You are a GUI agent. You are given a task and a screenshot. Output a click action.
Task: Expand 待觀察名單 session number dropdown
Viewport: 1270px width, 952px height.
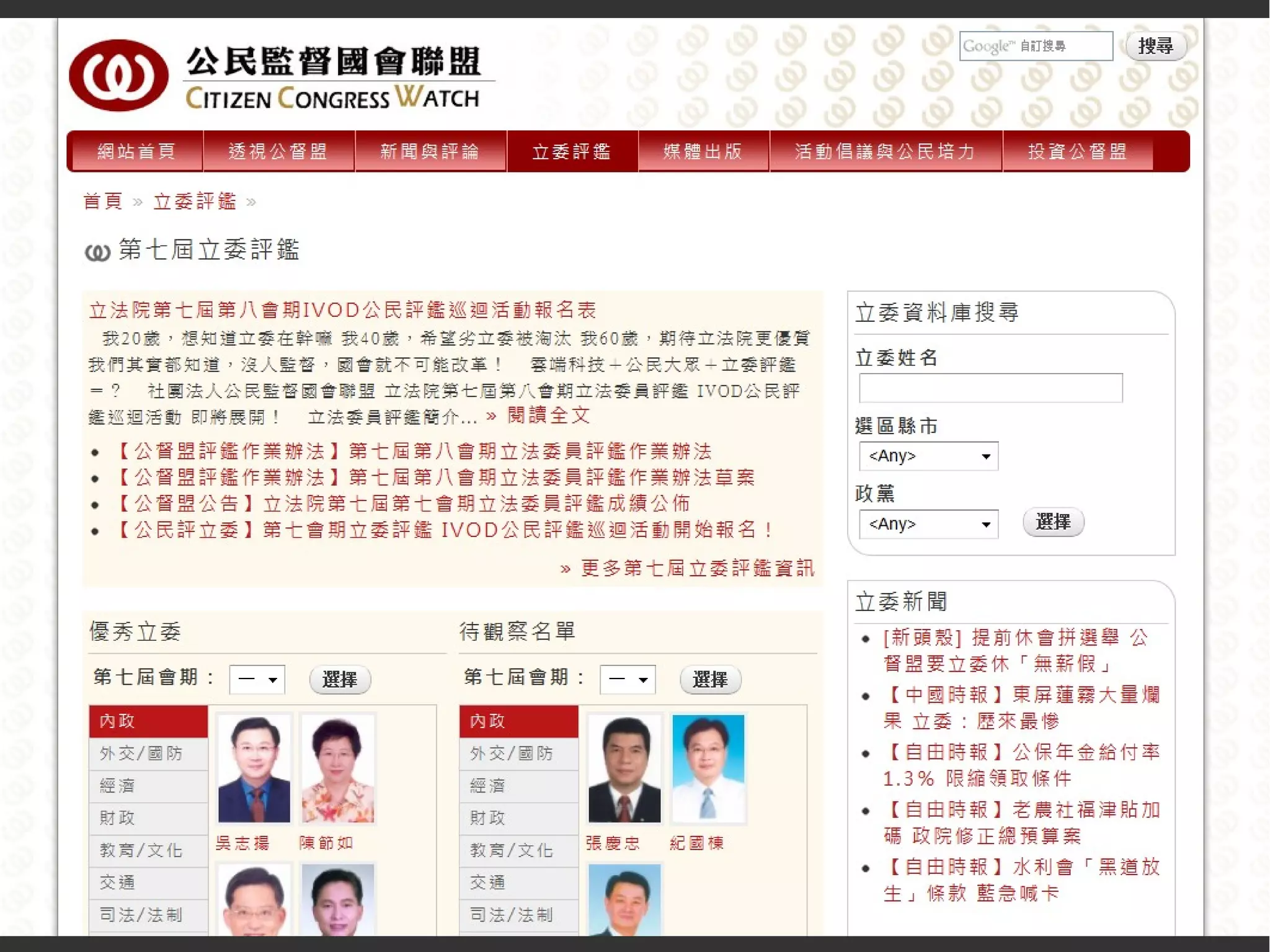click(x=628, y=680)
